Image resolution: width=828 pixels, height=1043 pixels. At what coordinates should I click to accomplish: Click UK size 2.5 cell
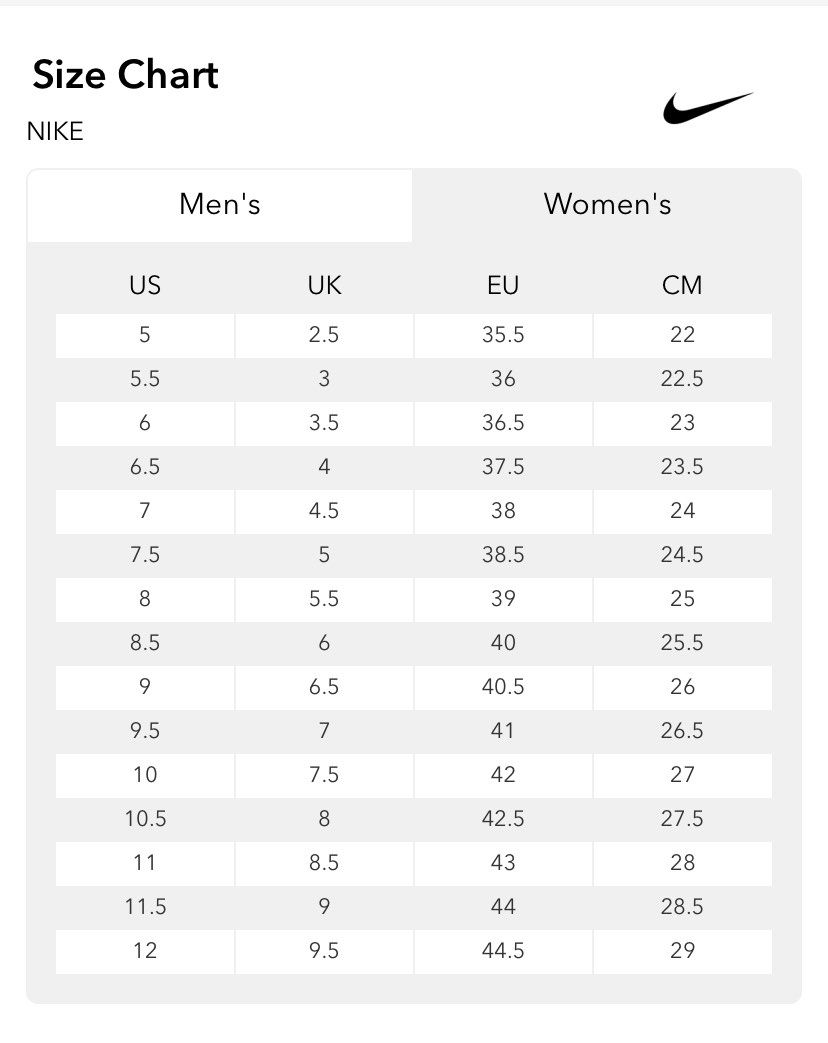(324, 336)
